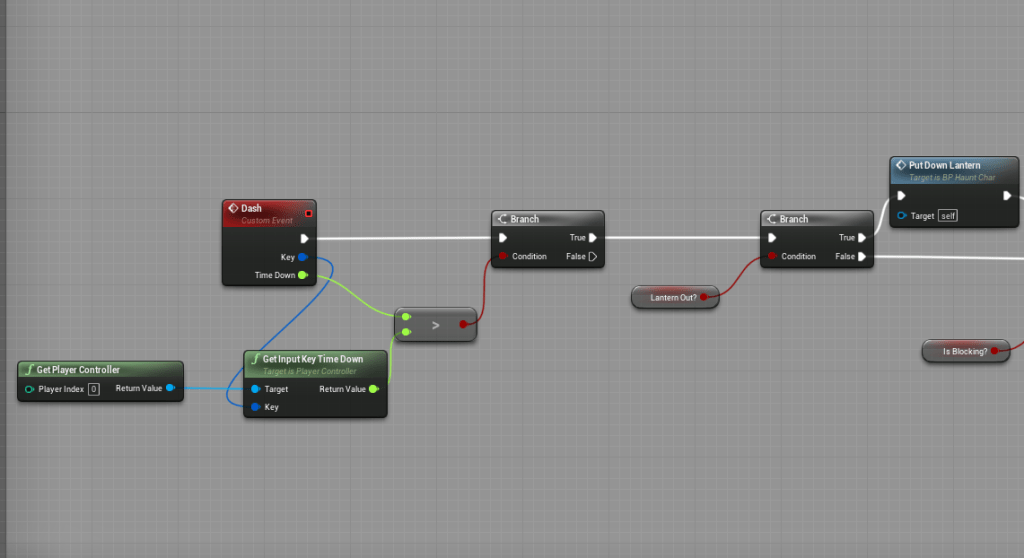Click the Target pin on Get Input Key Time Down
This screenshot has height=558, width=1024.
[256, 389]
